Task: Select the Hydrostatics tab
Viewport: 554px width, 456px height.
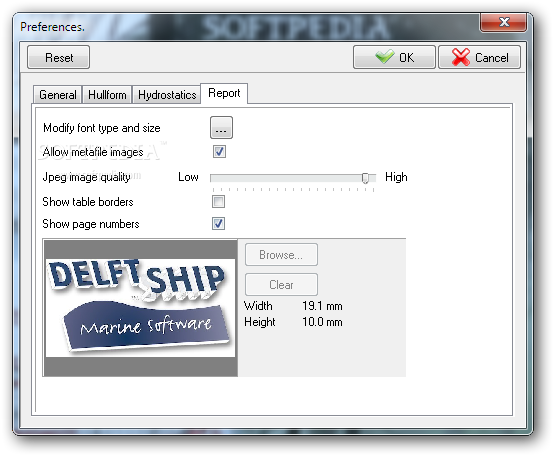Action: tap(167, 95)
